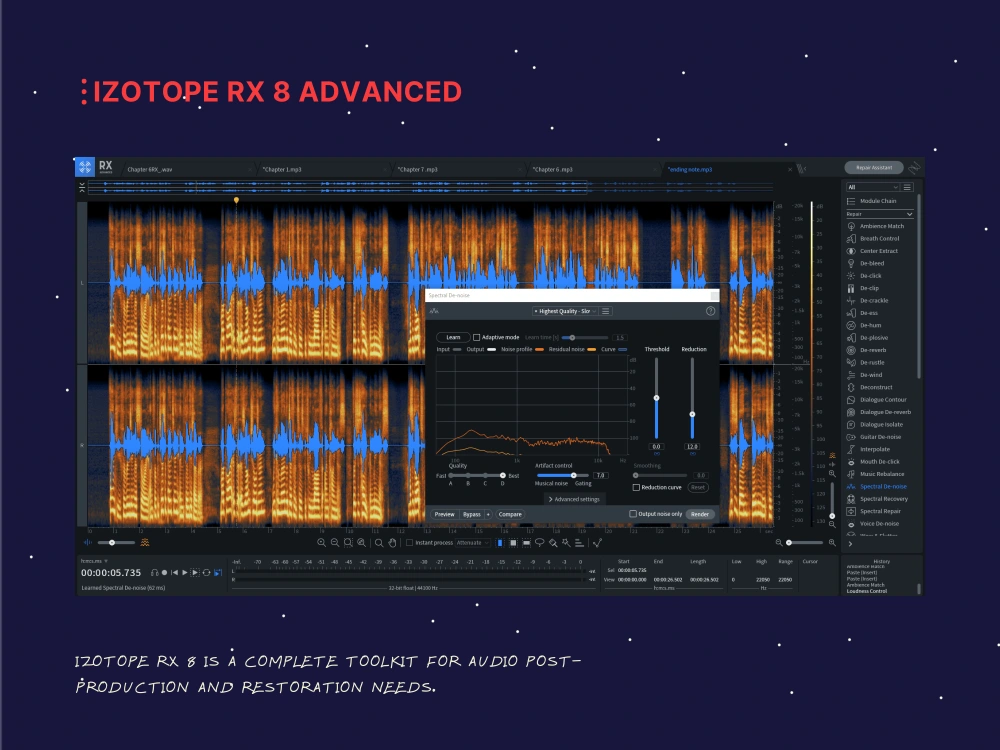
Task: Open the De-crackle module
Action: [x=867, y=300]
